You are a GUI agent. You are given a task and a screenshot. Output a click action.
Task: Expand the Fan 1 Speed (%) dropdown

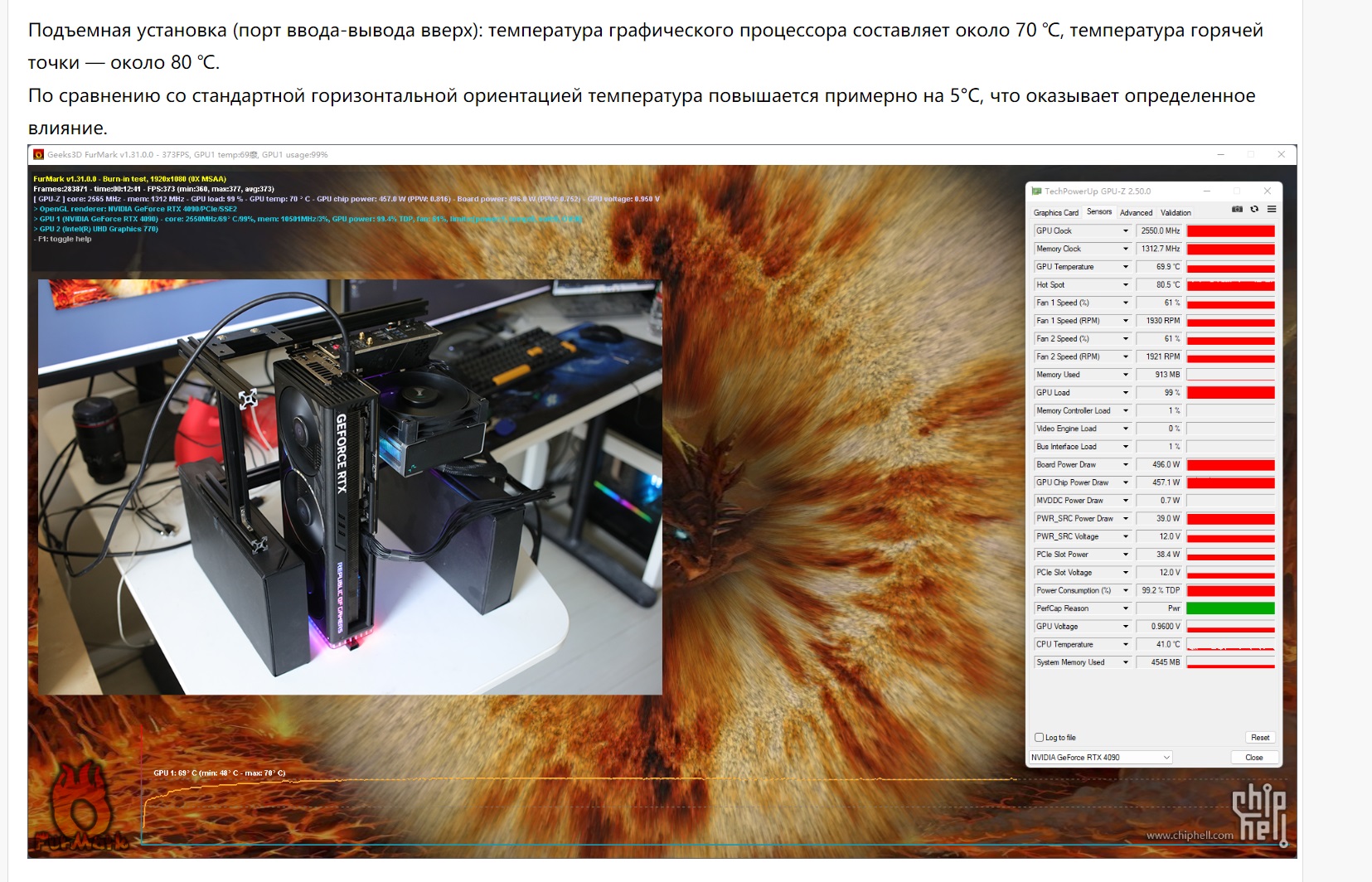(x=1126, y=303)
